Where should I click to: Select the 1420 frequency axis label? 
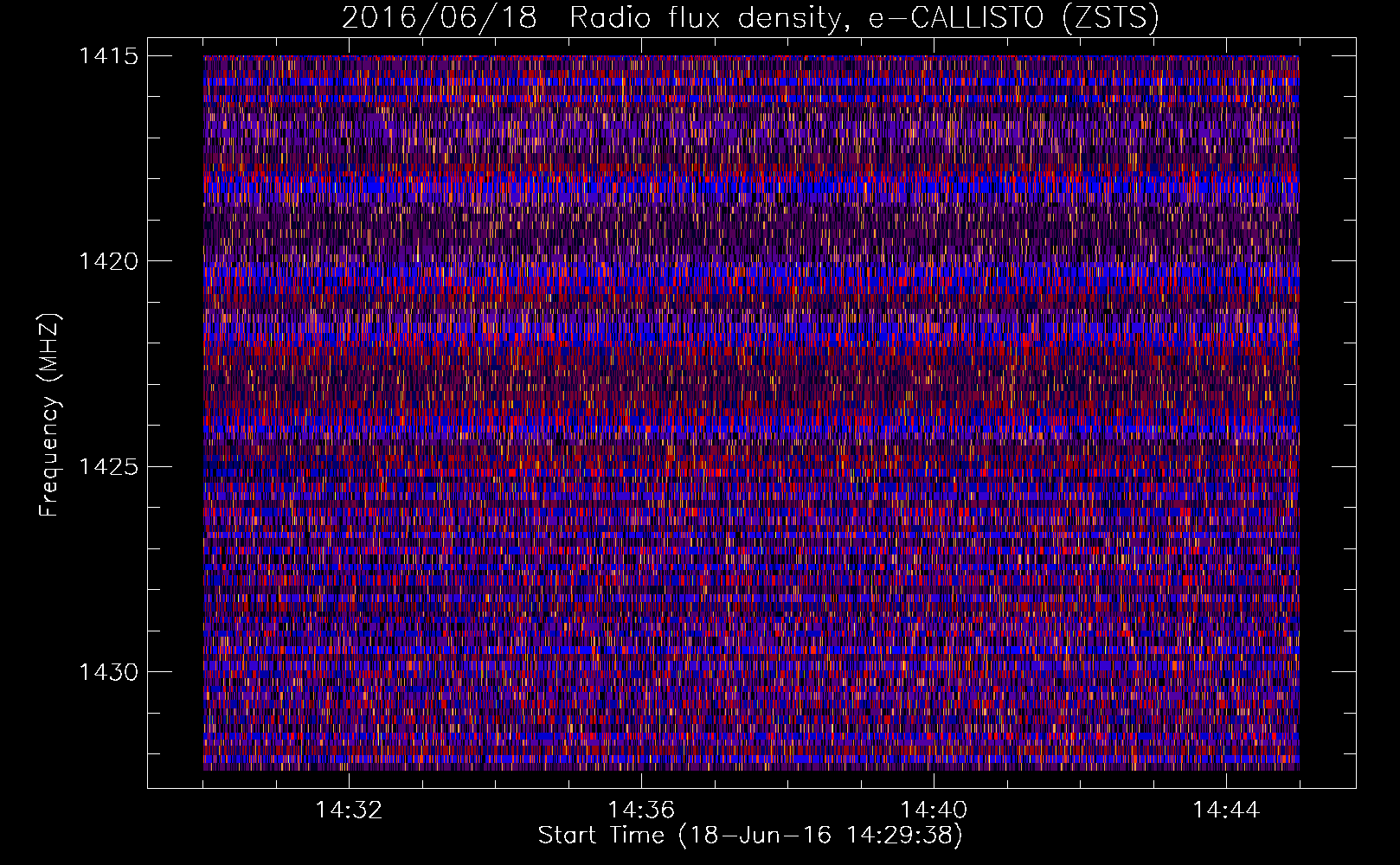[x=108, y=261]
